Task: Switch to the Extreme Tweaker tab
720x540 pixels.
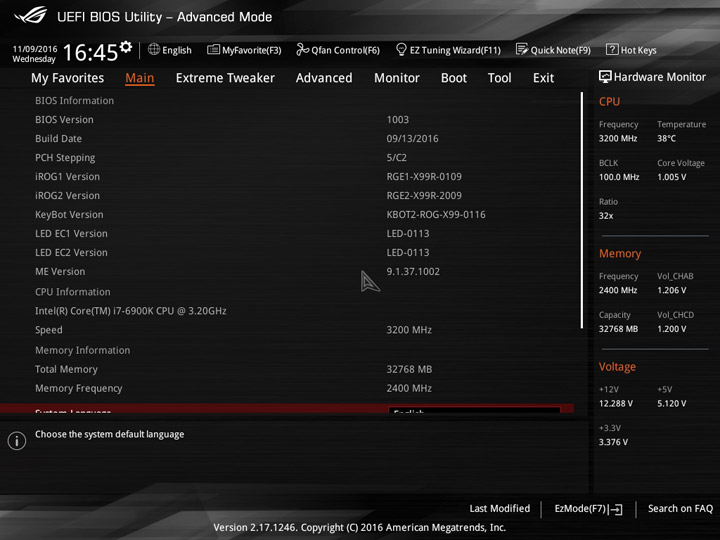Action: [x=225, y=78]
